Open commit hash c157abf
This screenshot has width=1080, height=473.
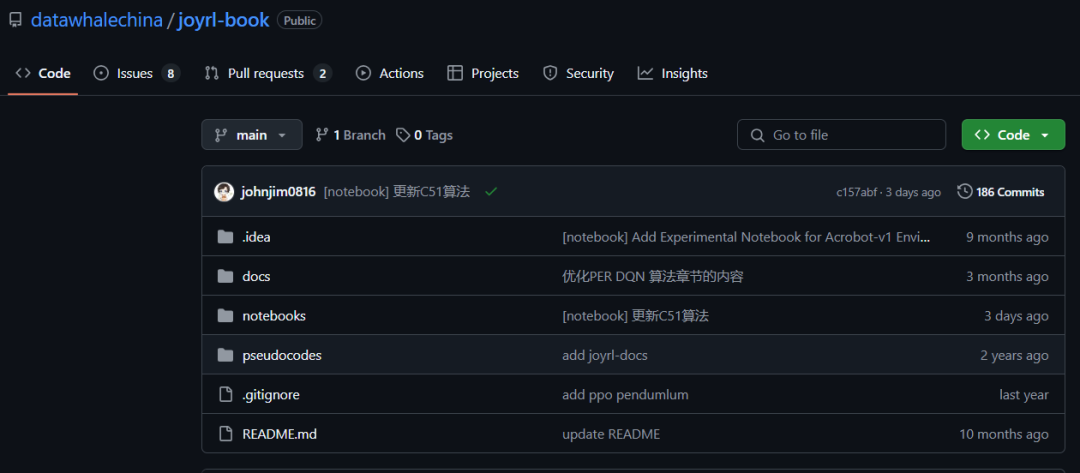856,192
